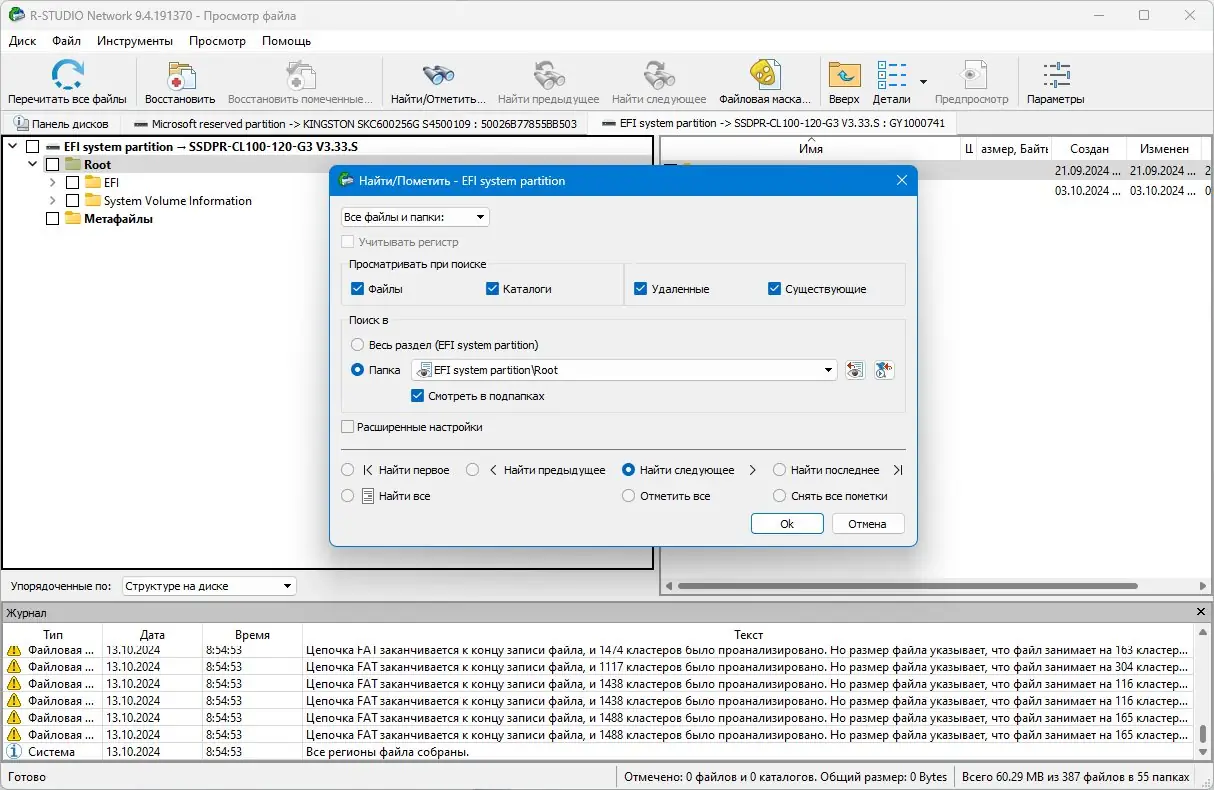The width and height of the screenshot is (1214, 790).
Task: Toggle the Каталоги checkbox
Action: pyautogui.click(x=492, y=289)
